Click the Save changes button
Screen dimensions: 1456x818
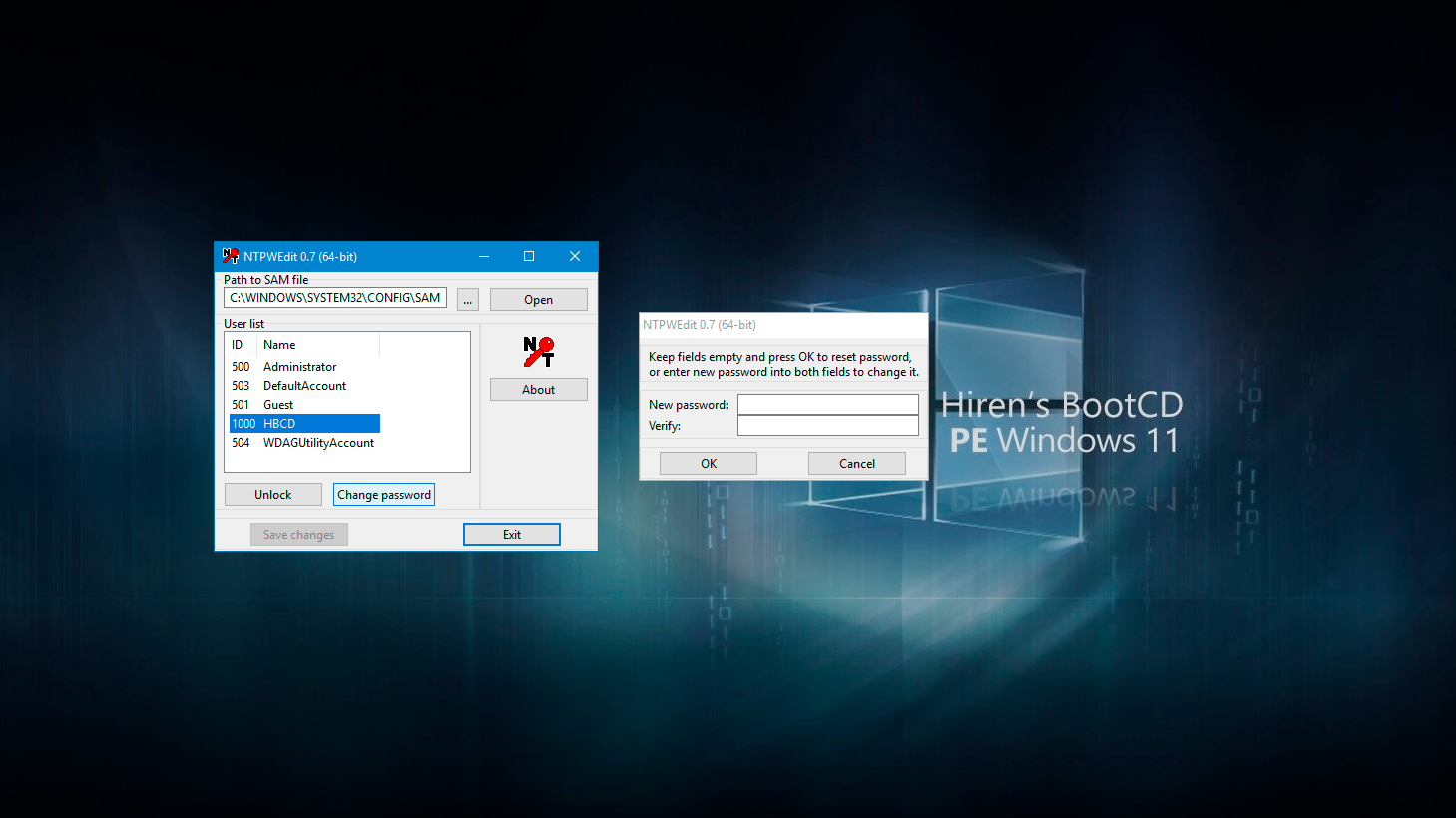(298, 535)
